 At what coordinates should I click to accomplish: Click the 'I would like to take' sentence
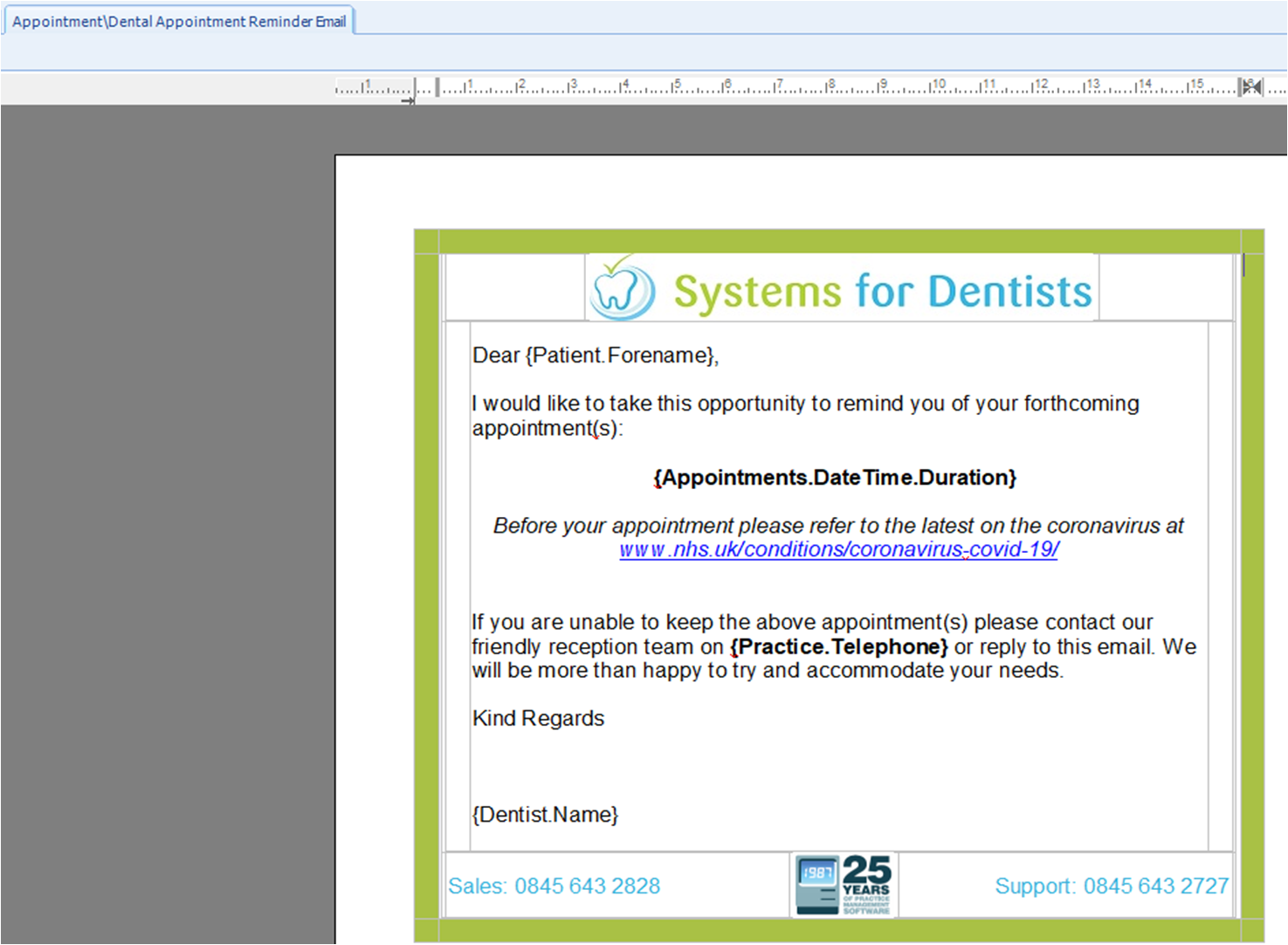(x=805, y=404)
